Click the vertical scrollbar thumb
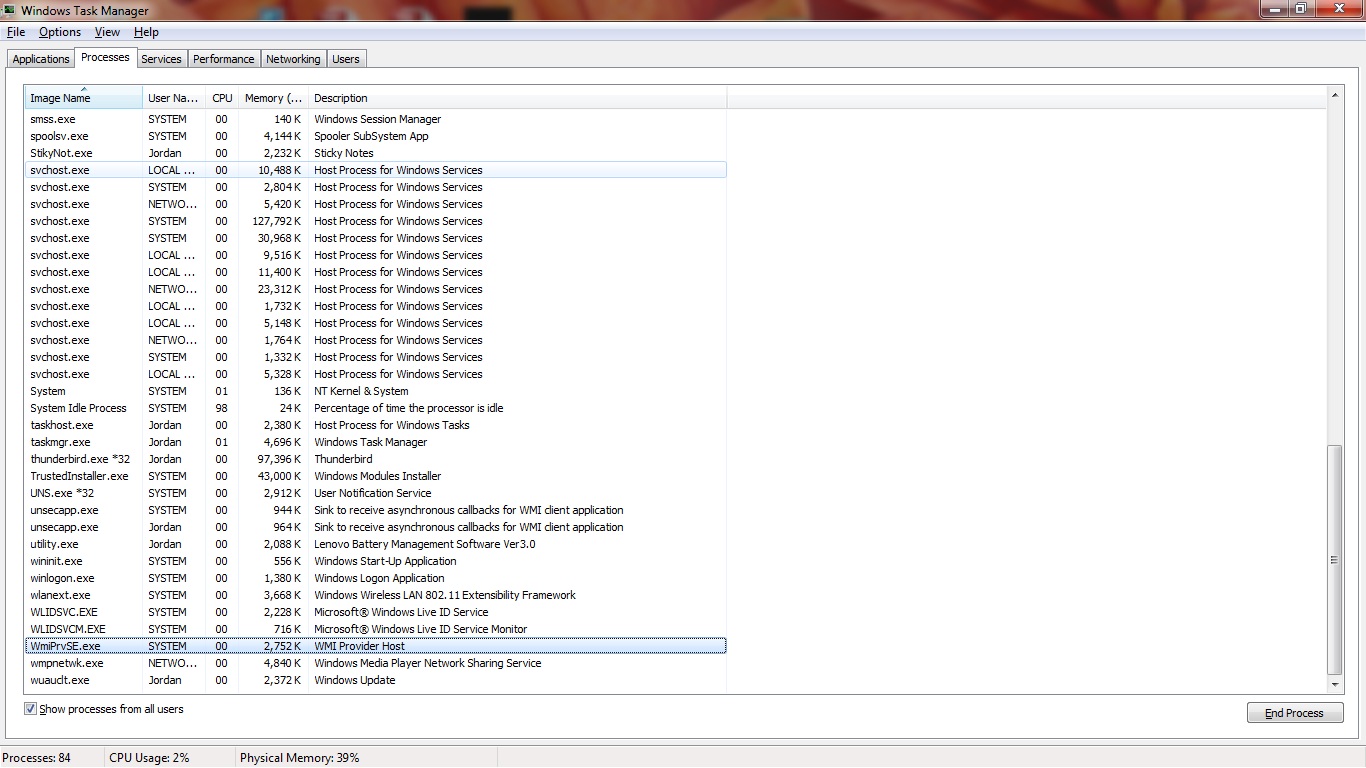 tap(1334, 560)
